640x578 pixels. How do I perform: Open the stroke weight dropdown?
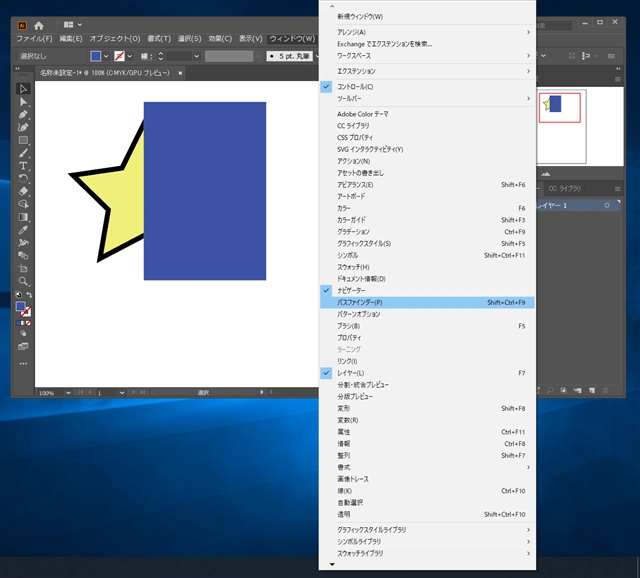pyautogui.click(x=197, y=56)
